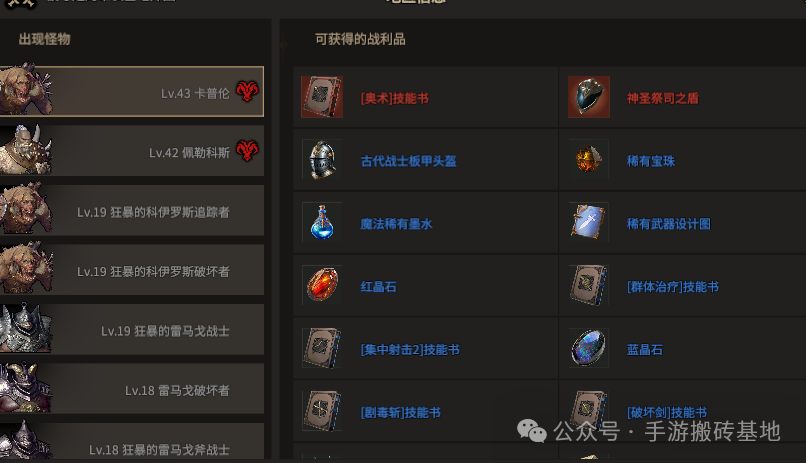
Task: Open the [集中射击2]技能书 loot item name
Action: click(x=410, y=350)
